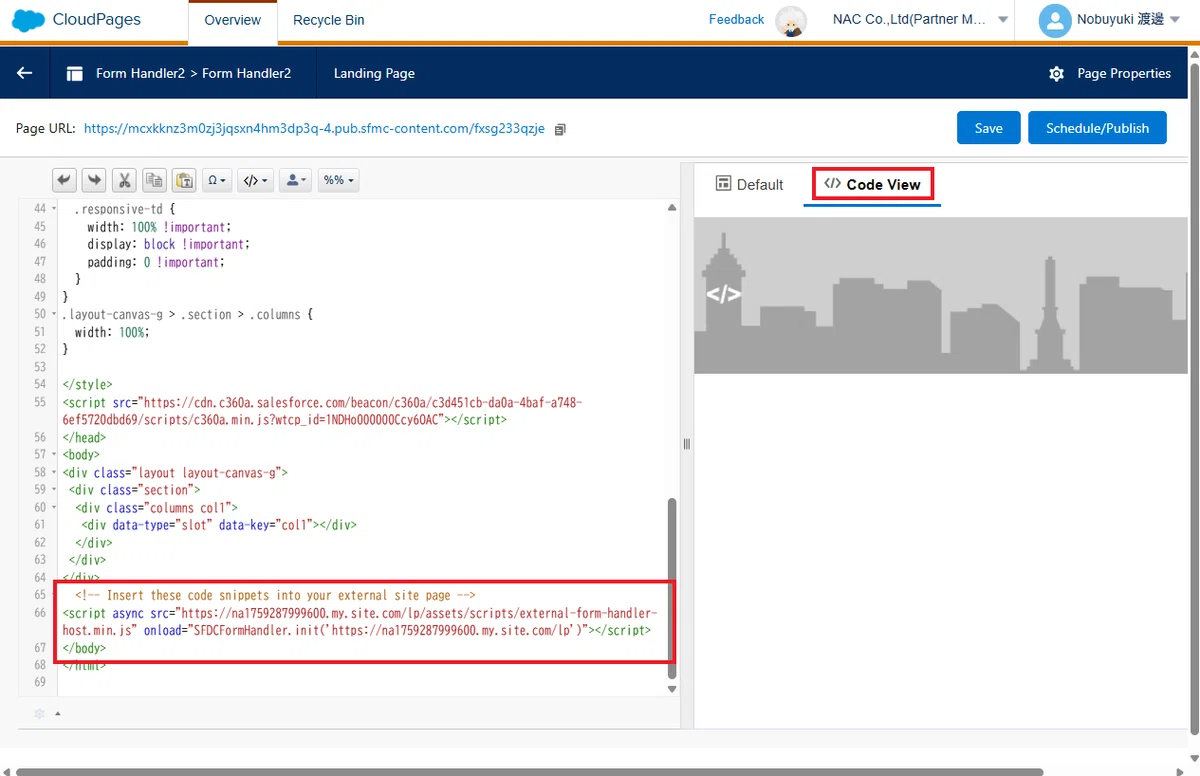
Task: Click the data-key="col1" slot line
Action: [219, 524]
